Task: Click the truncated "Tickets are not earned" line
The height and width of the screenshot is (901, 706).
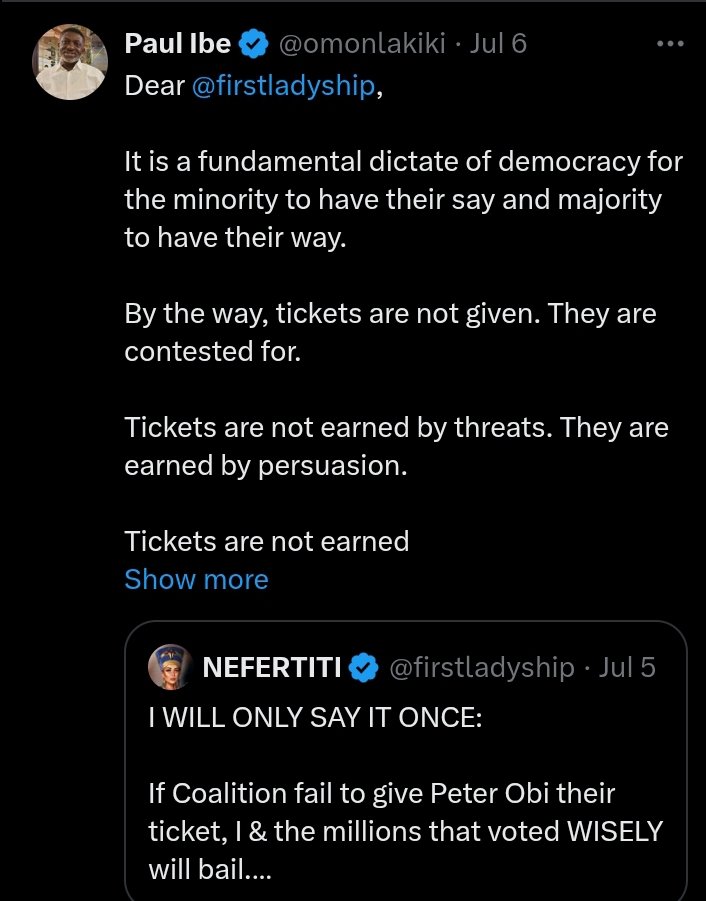Action: click(x=266, y=541)
